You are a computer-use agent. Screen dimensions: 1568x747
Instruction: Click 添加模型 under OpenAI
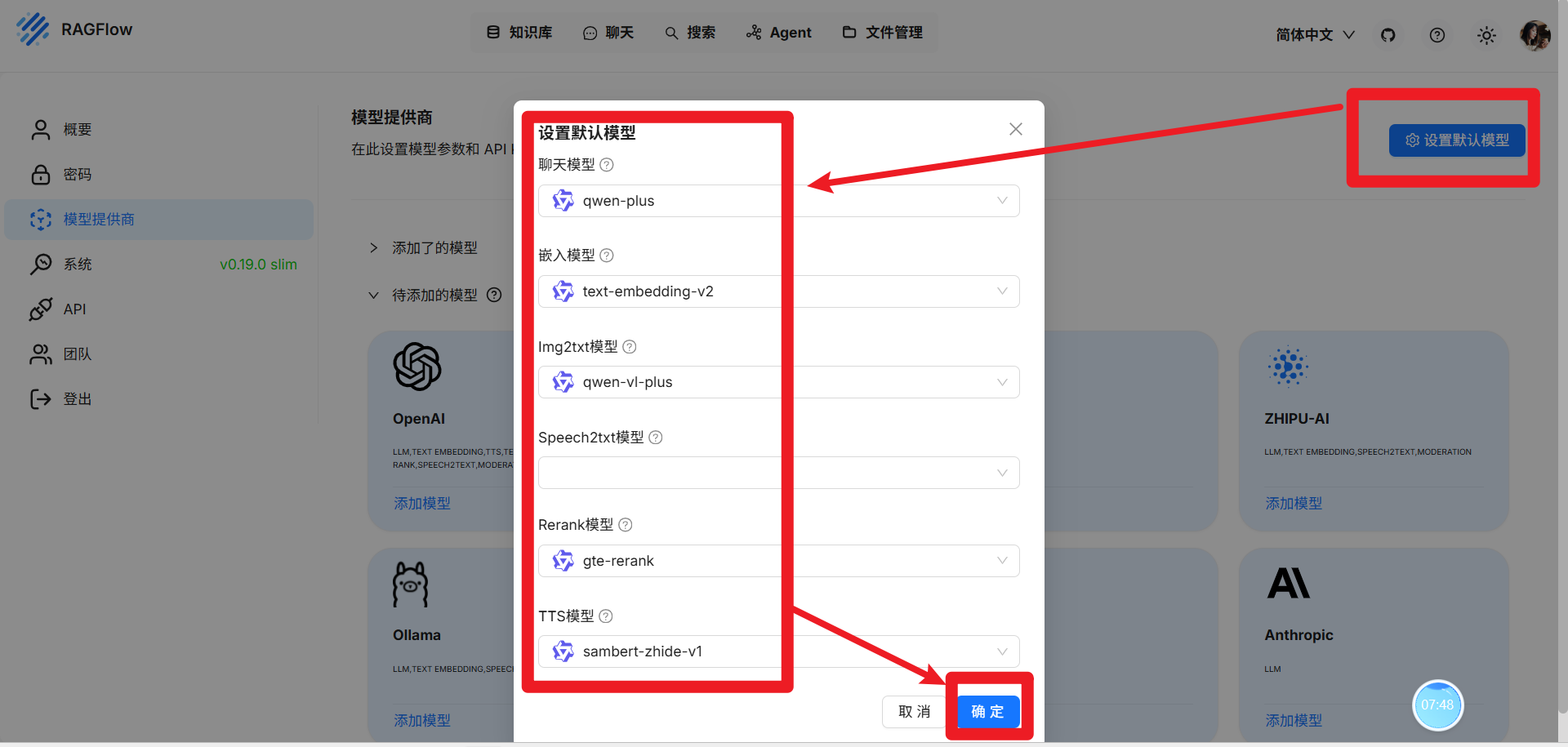422,504
